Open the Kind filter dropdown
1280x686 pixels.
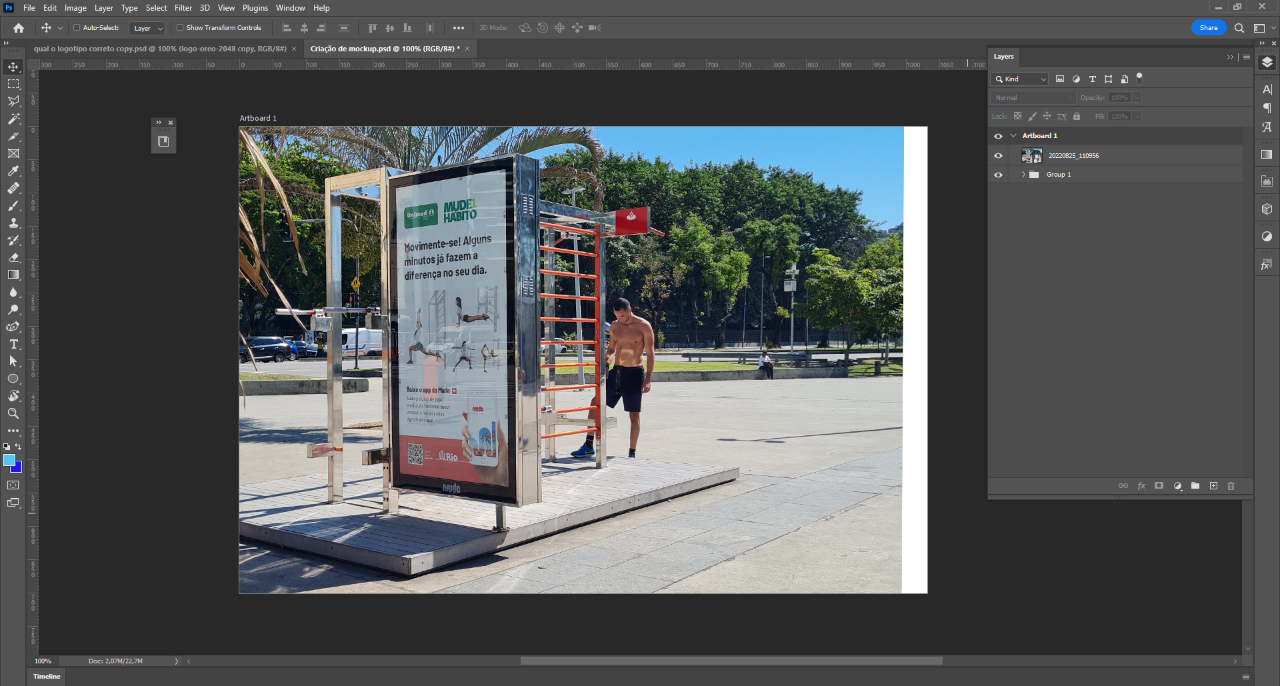1020,79
